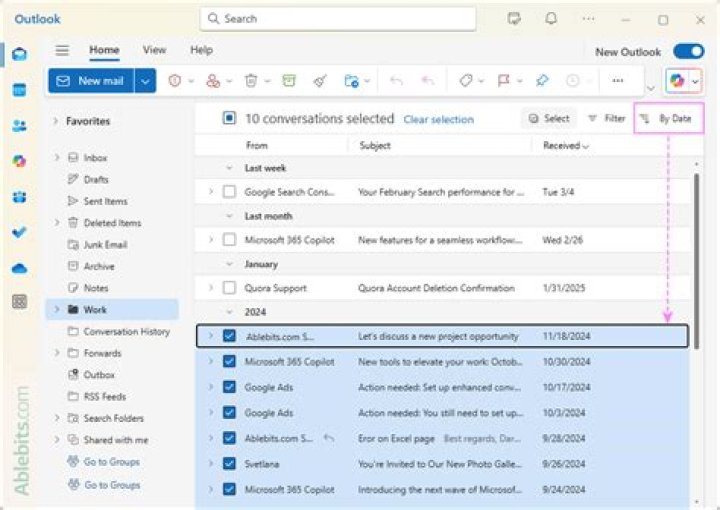Click the Clear selection link

pos(439,119)
